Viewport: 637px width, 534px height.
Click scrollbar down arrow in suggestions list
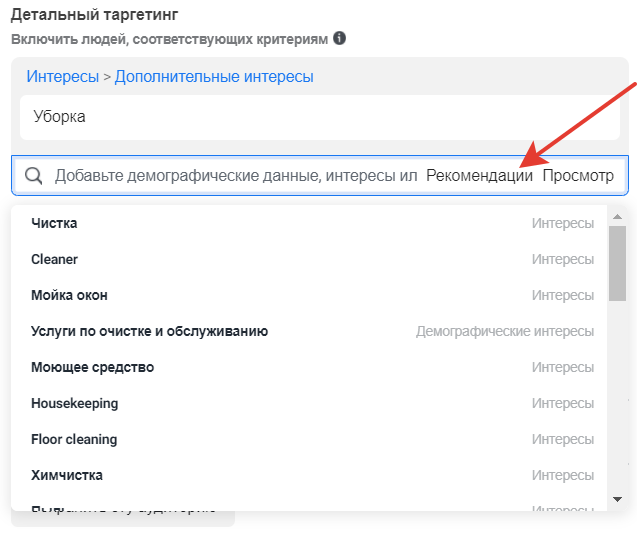(617, 498)
